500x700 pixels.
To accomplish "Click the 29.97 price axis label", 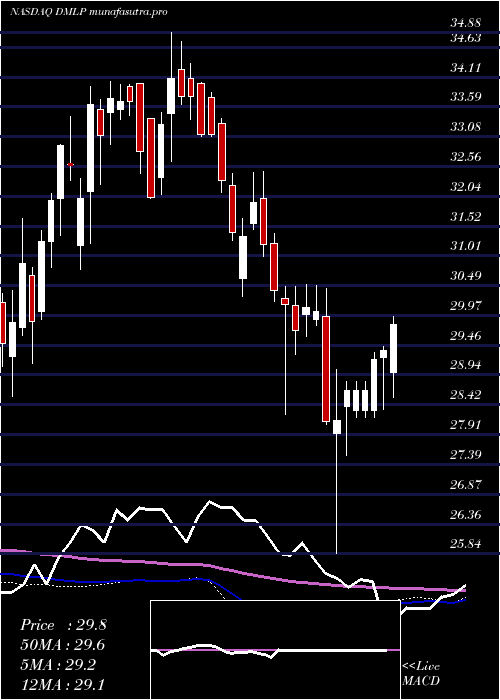I will pos(465,306).
